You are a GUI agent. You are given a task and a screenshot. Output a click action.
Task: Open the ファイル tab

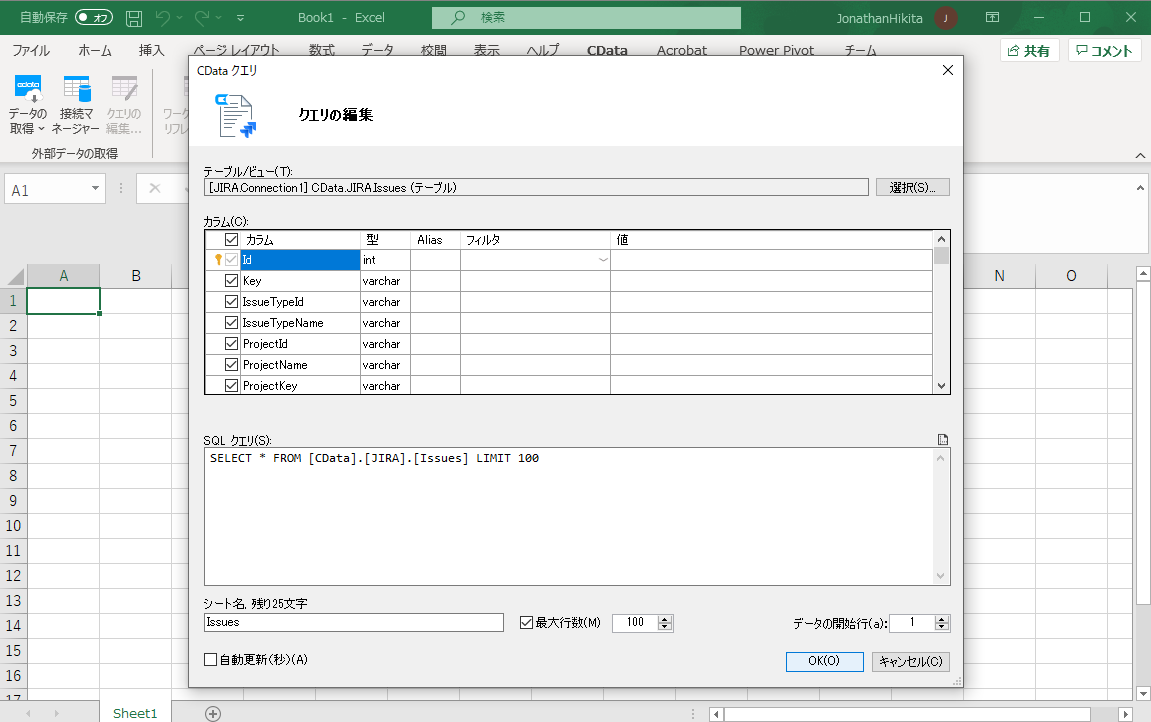[x=31, y=50]
